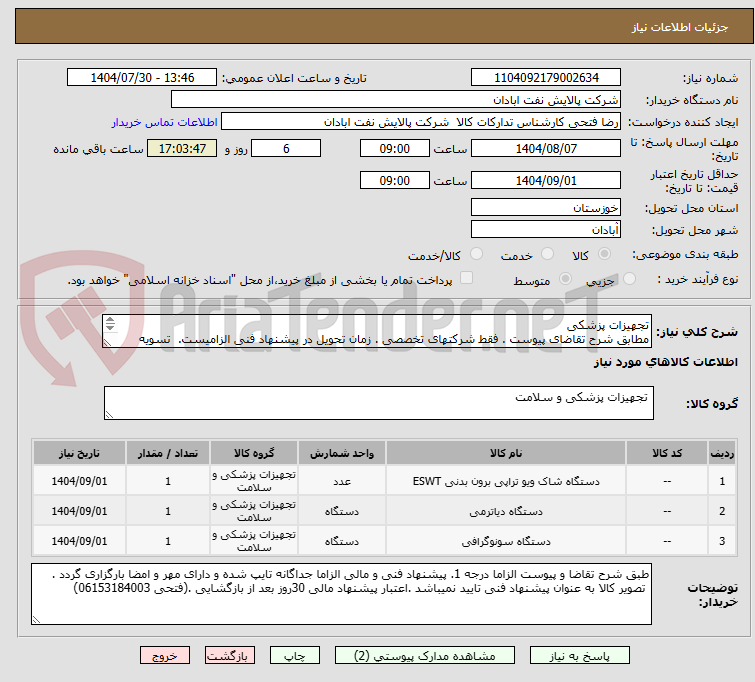Click the عدد unit cell in row 1
Viewport: 755px width, 682px height.
[x=342, y=481]
